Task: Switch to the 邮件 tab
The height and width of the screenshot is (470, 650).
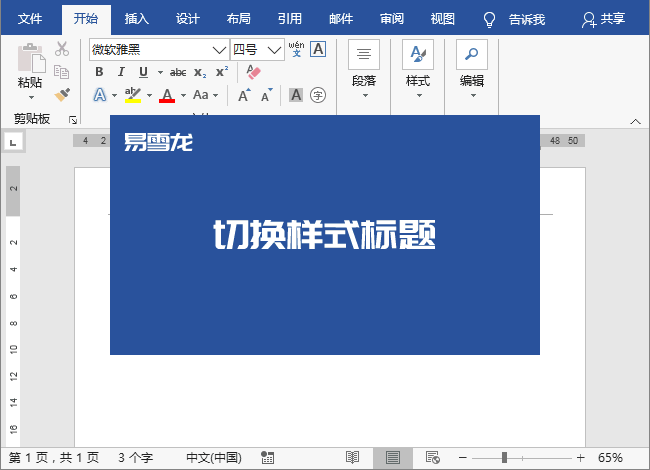Action: pos(341,19)
